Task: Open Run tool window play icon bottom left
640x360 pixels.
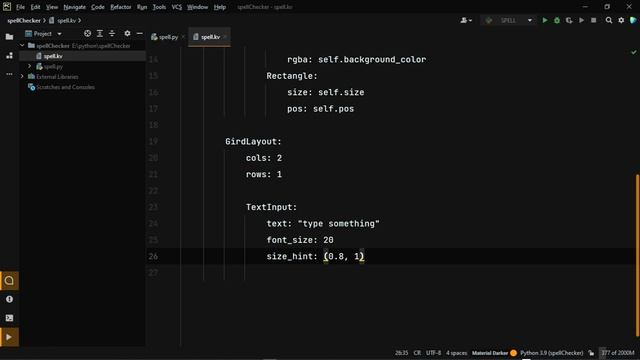Action: click(9, 337)
